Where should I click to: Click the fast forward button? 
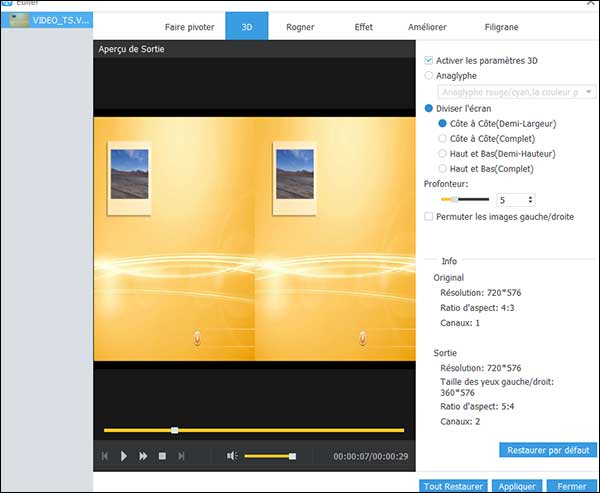[143, 456]
